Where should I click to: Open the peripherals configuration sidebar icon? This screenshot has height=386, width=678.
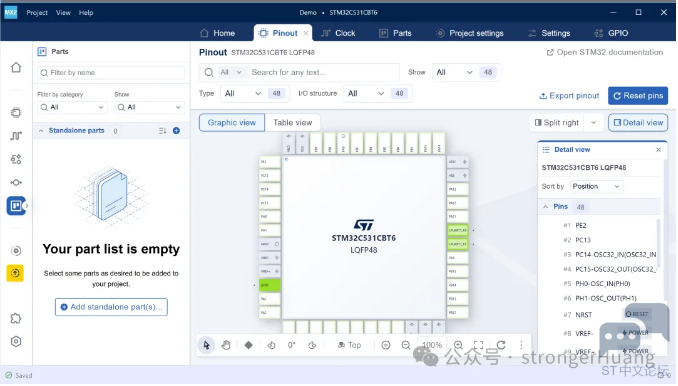point(16,160)
